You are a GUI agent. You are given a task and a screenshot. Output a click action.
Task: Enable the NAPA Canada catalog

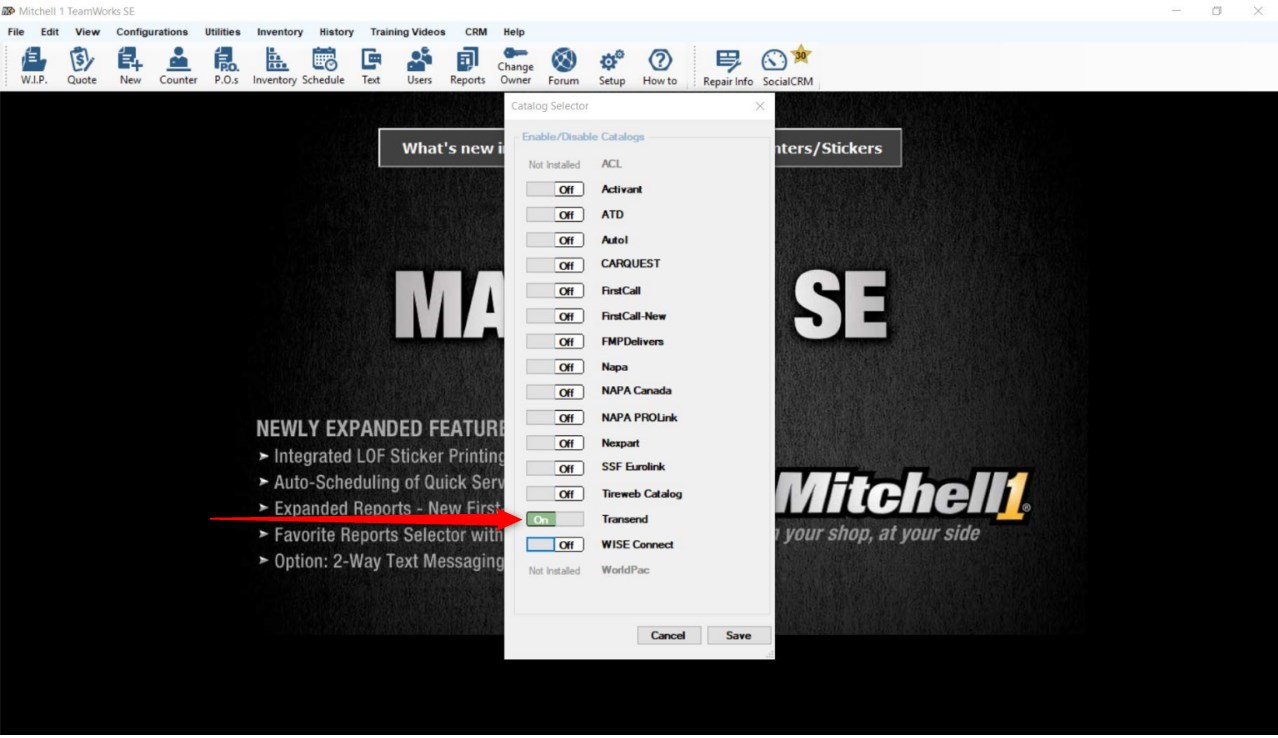pos(555,392)
